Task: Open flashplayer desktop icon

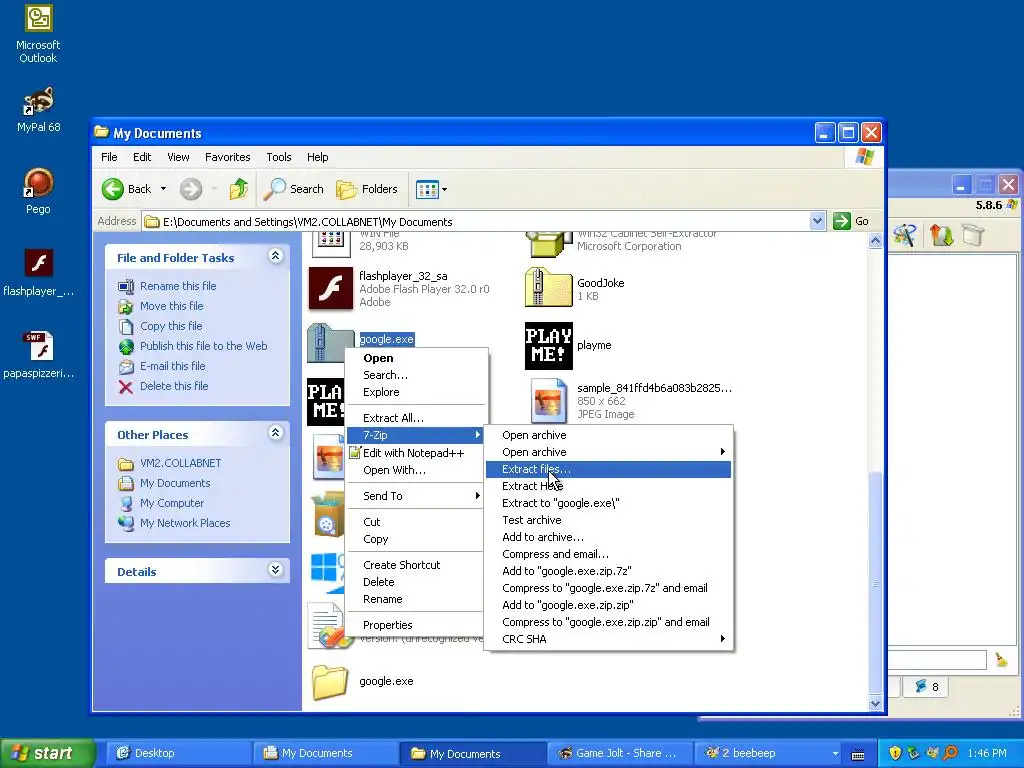Action: (x=38, y=273)
